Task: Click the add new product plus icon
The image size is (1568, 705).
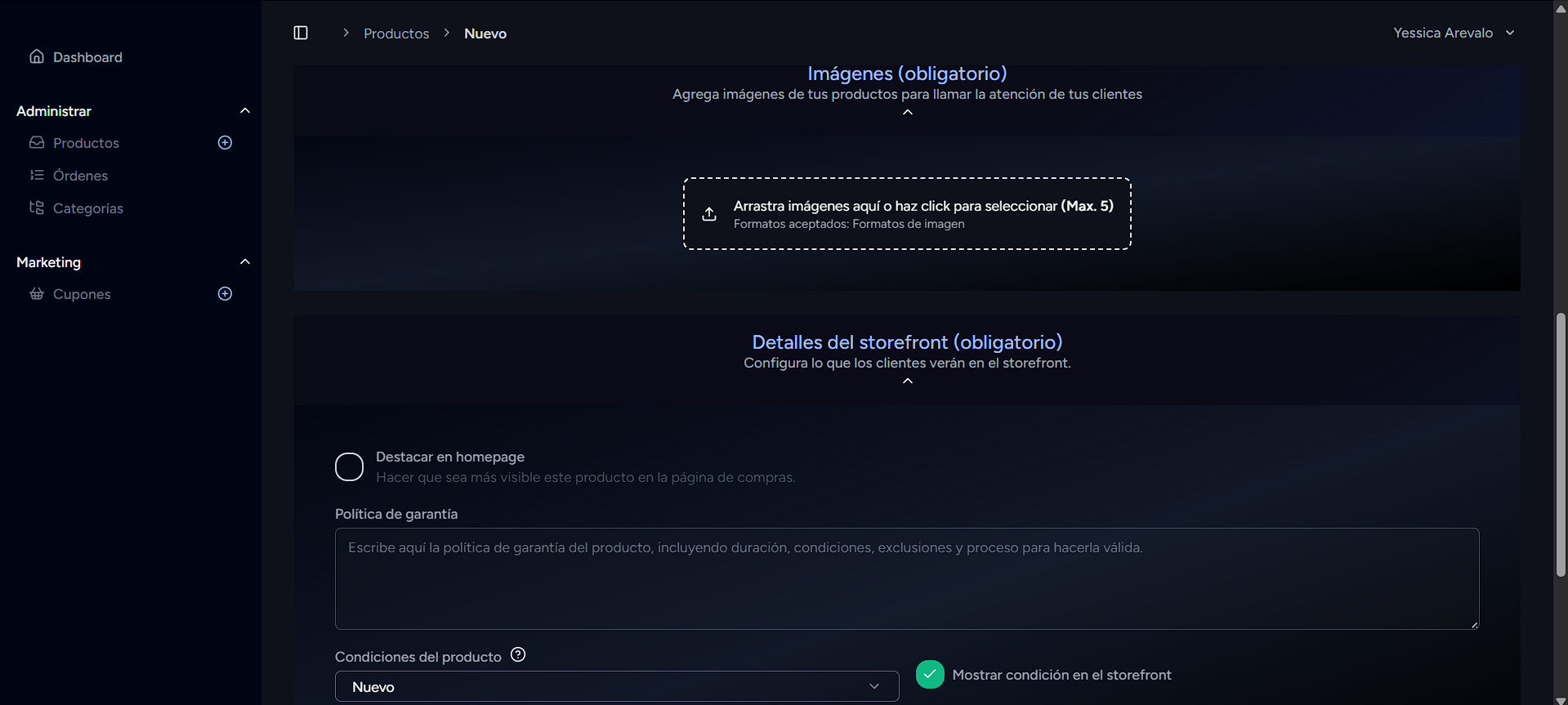Action: pyautogui.click(x=226, y=143)
